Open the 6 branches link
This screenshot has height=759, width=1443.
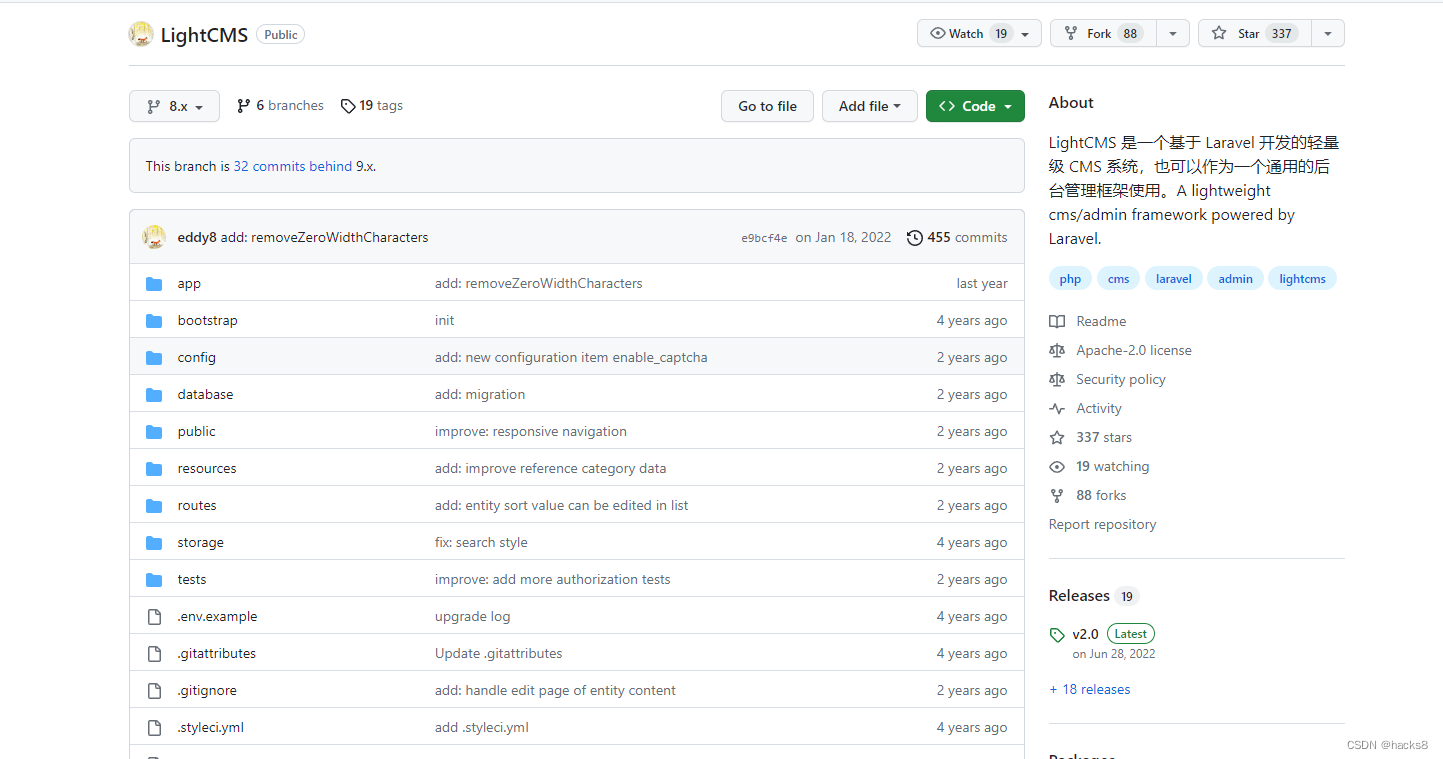pyautogui.click(x=280, y=105)
